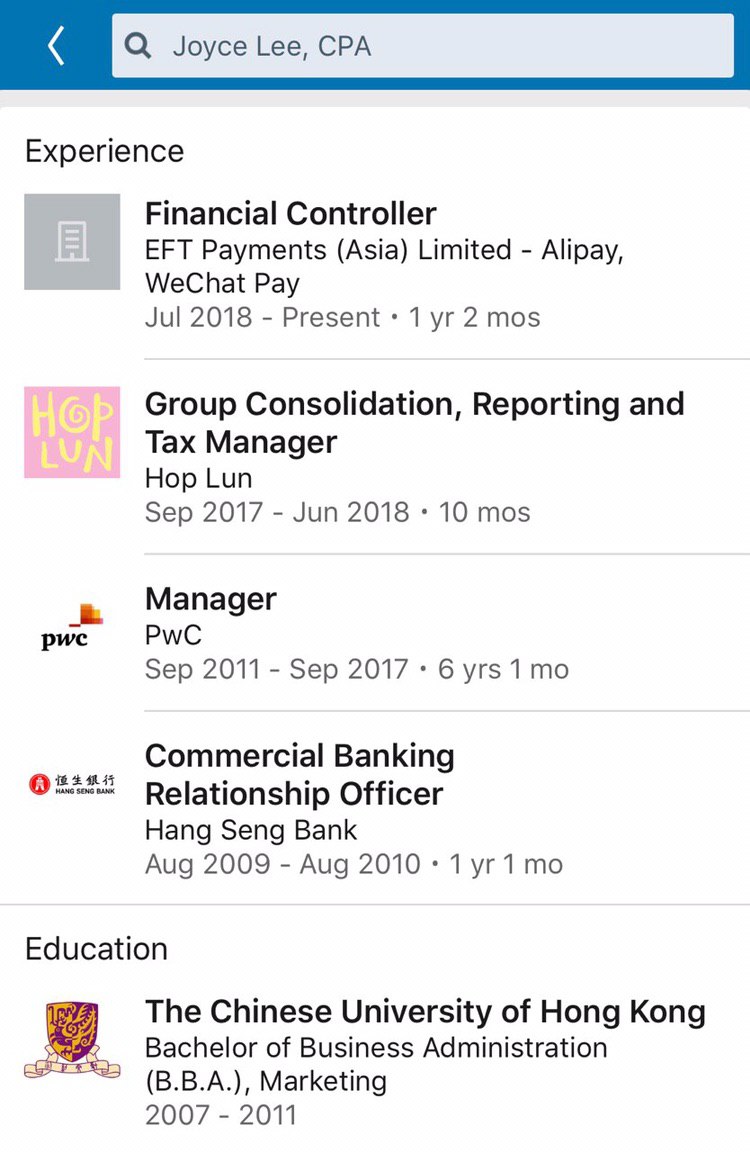
Task: Tap the Experience section heading
Action: pos(104,151)
